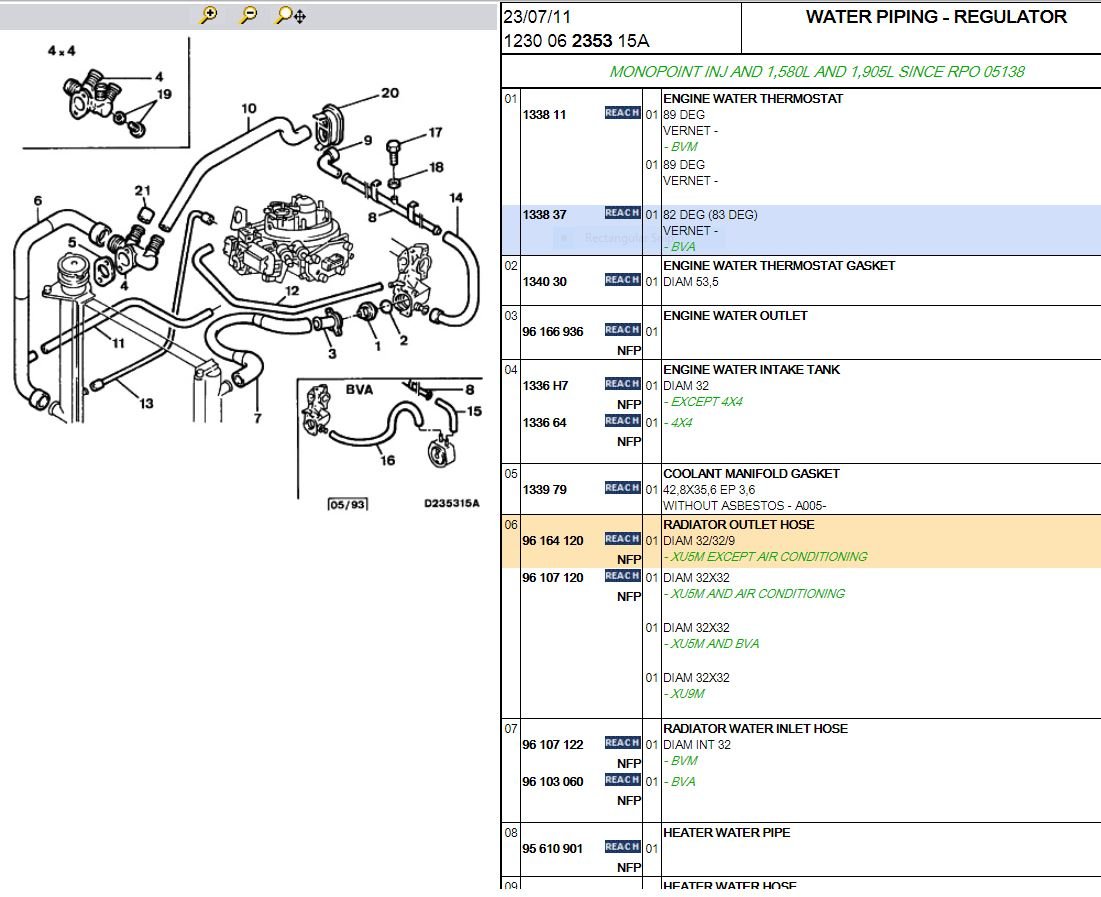Click the diagram code D235315A

click(451, 503)
